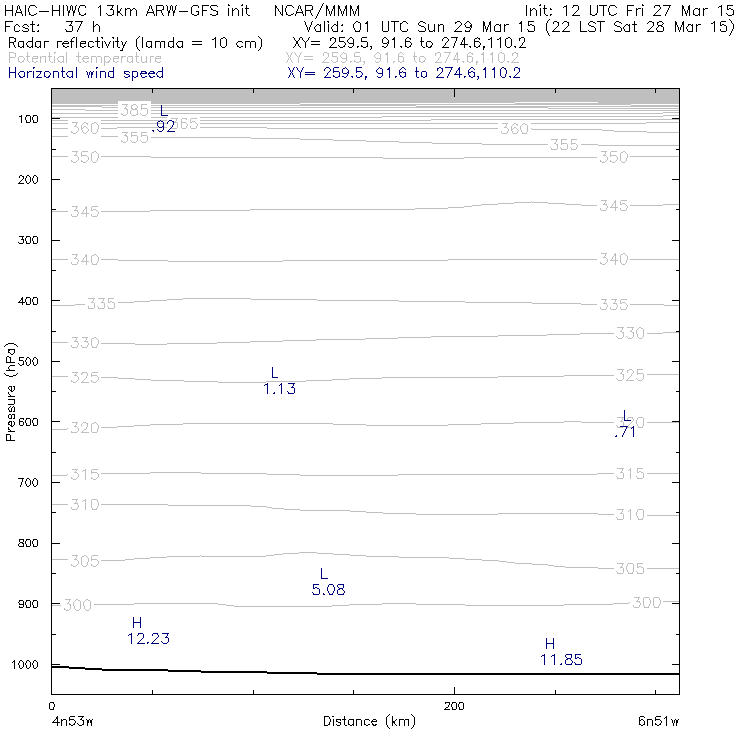Click the left-side '340' contour label
740x740 pixels.
click(x=84, y=260)
